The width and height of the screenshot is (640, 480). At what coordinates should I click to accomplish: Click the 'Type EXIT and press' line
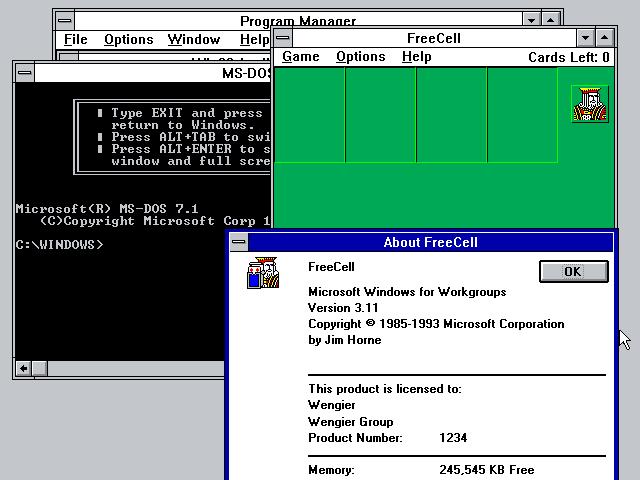click(x=187, y=113)
